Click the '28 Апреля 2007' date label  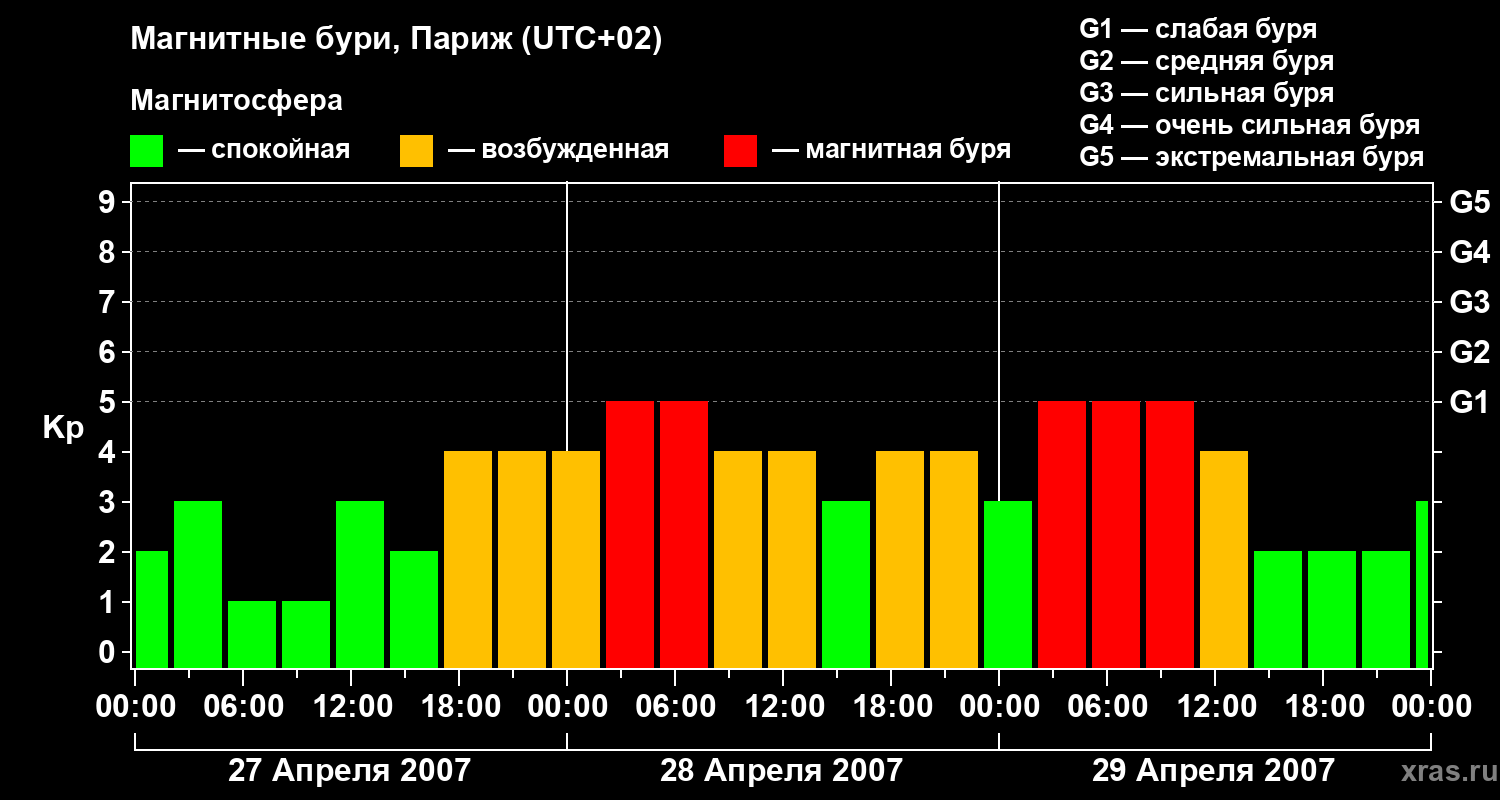click(781, 771)
